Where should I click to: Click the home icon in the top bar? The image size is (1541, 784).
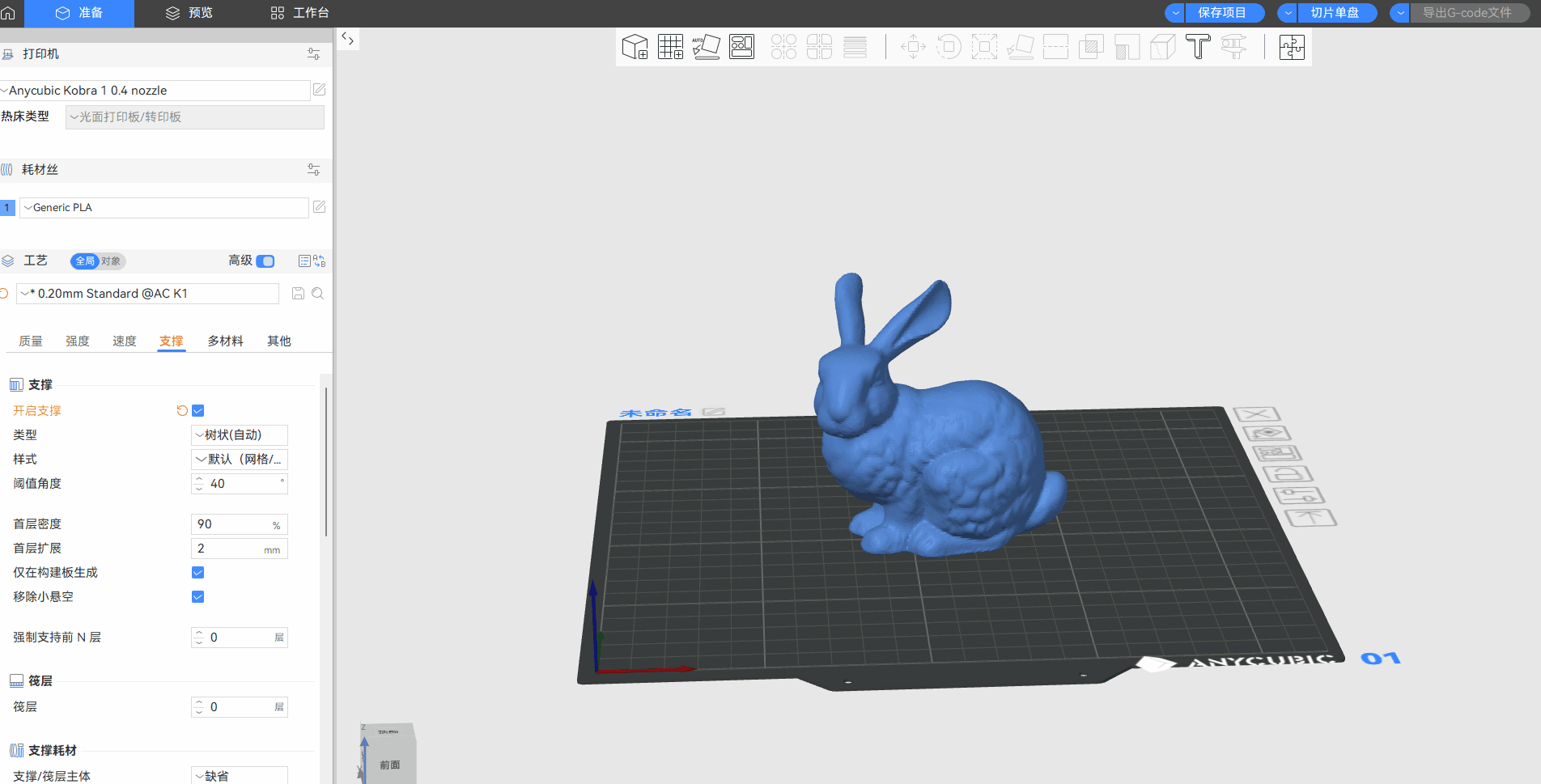[x=8, y=13]
